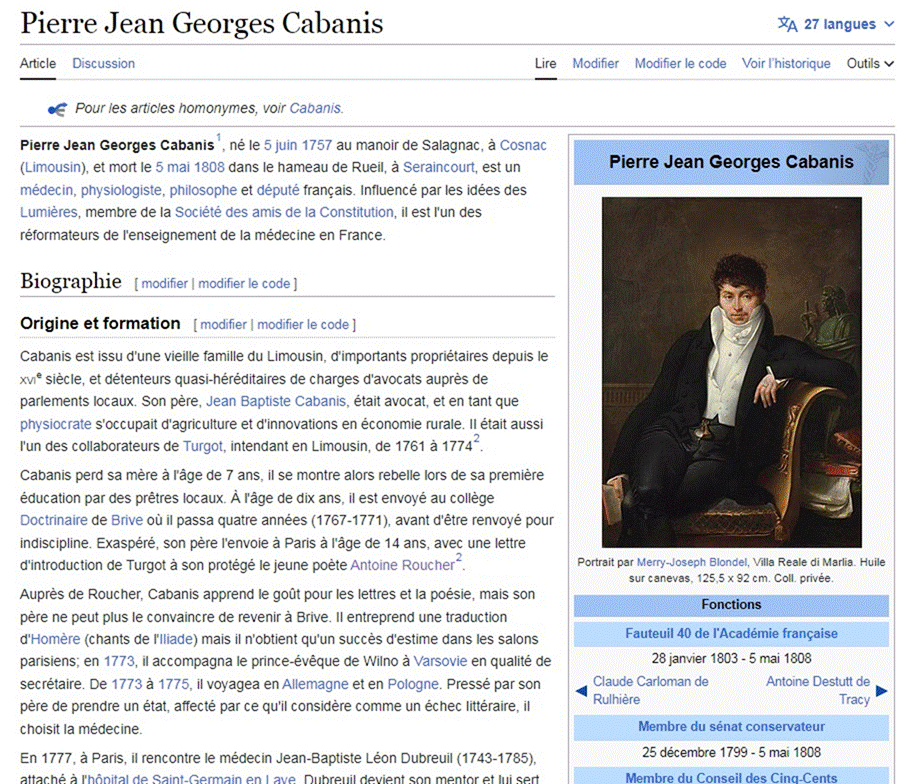Follow the physiocrate link
915x784 pixels.
coord(55,424)
